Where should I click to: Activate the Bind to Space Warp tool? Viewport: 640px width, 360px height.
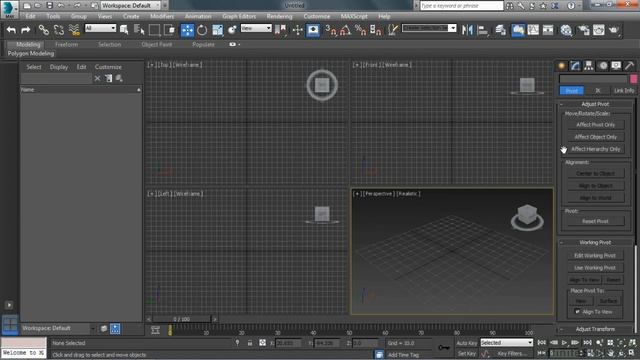click(x=74, y=30)
